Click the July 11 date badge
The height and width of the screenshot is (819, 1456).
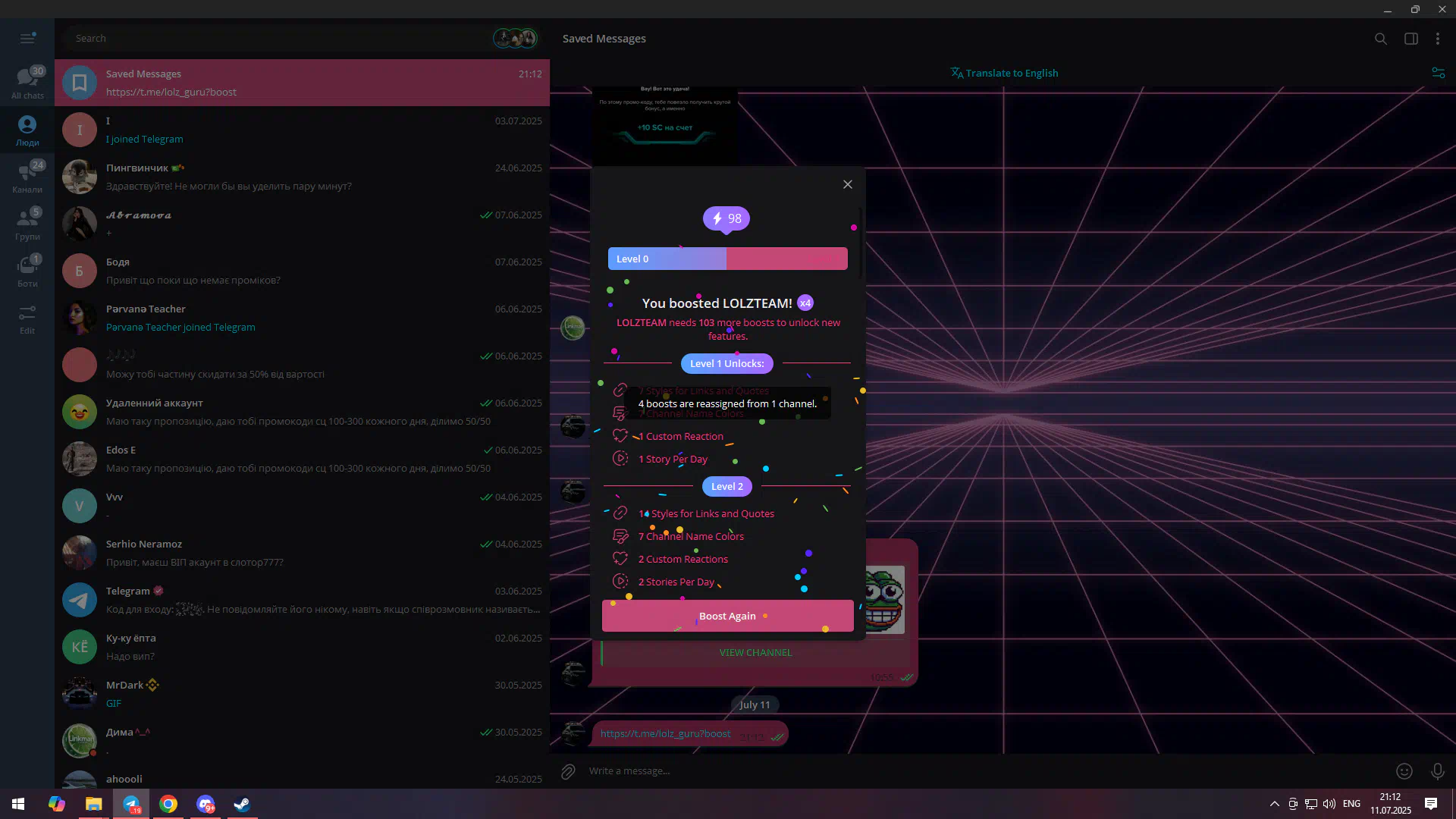coord(755,704)
